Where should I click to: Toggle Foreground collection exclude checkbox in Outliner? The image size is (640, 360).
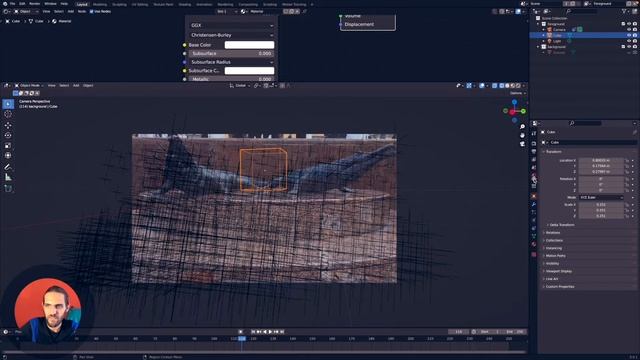click(623, 24)
